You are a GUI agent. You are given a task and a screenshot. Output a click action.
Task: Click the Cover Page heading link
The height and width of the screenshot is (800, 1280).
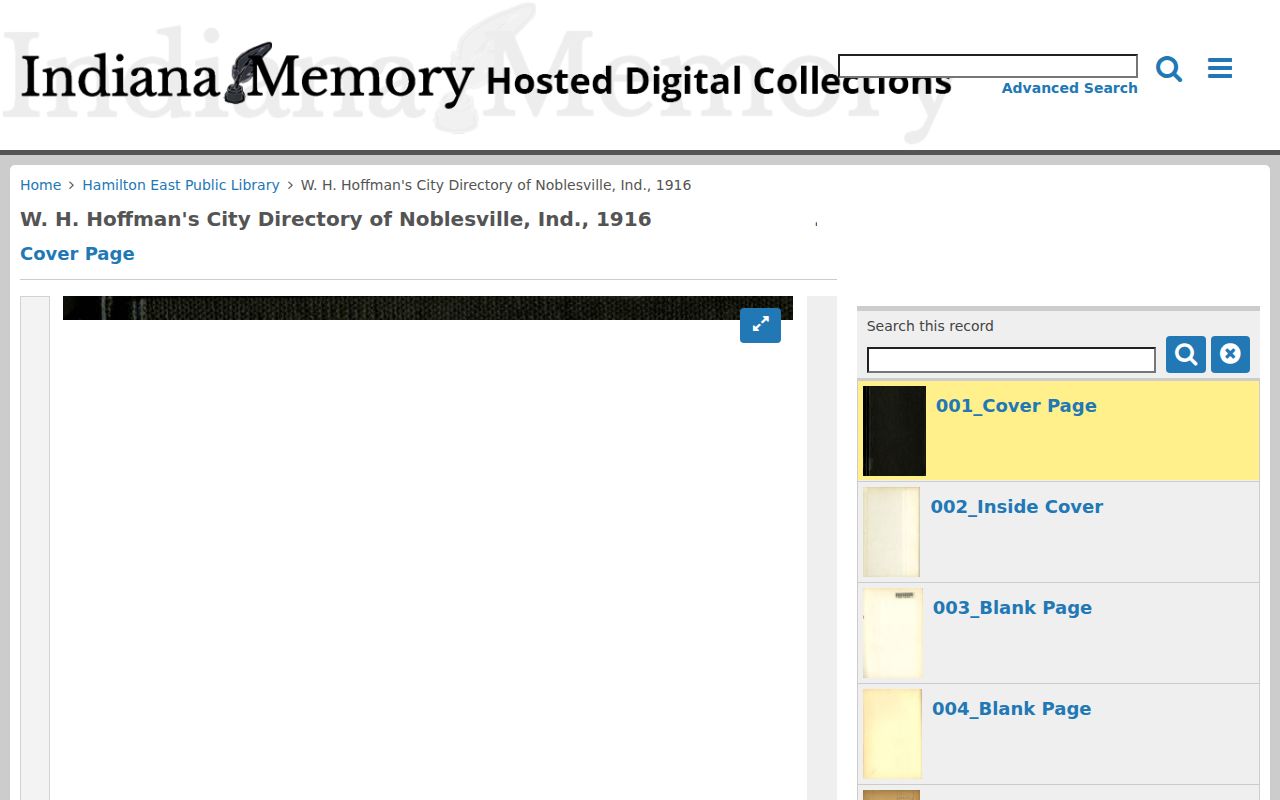(77, 254)
